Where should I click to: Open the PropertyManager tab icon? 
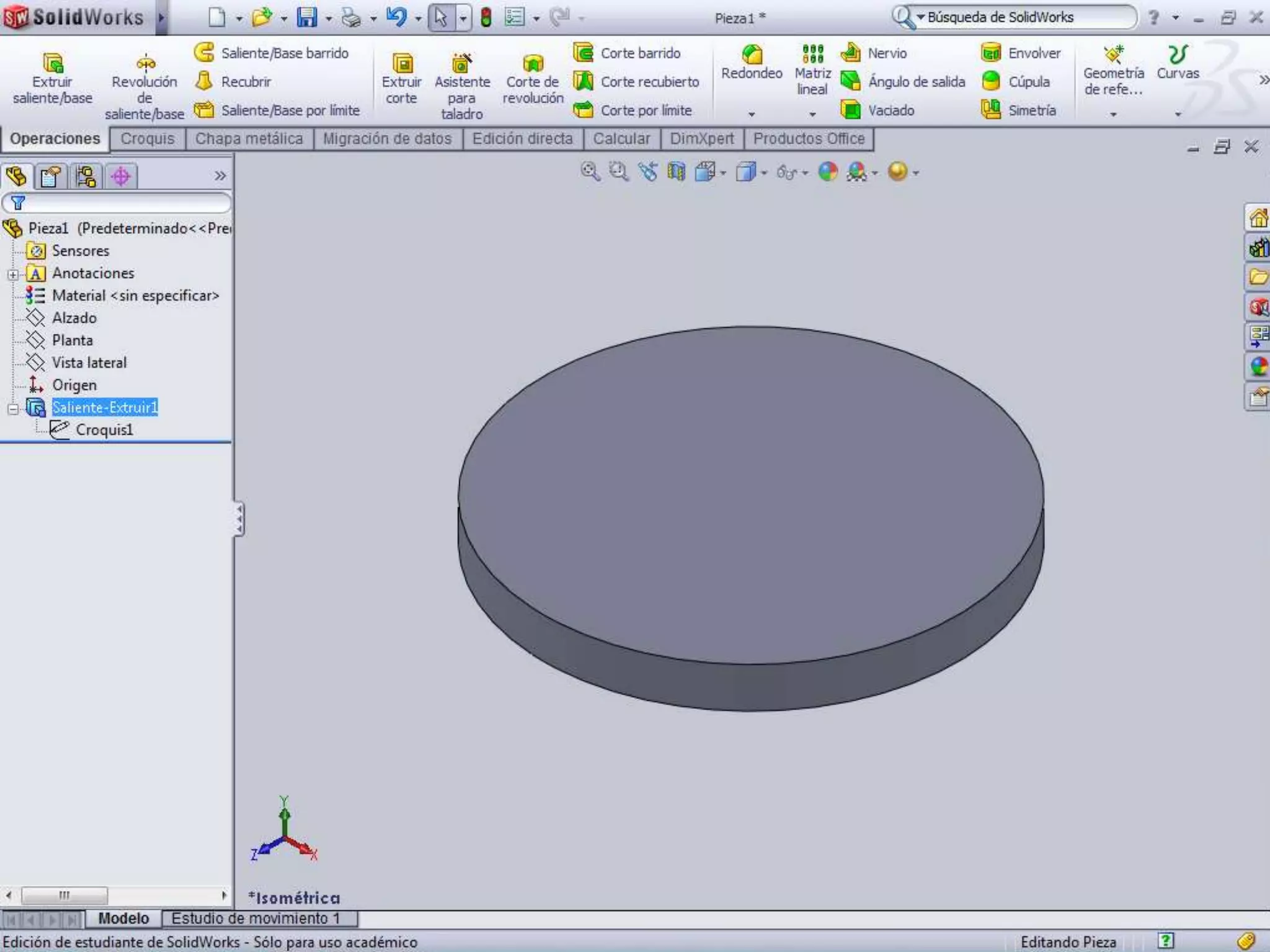(51, 177)
